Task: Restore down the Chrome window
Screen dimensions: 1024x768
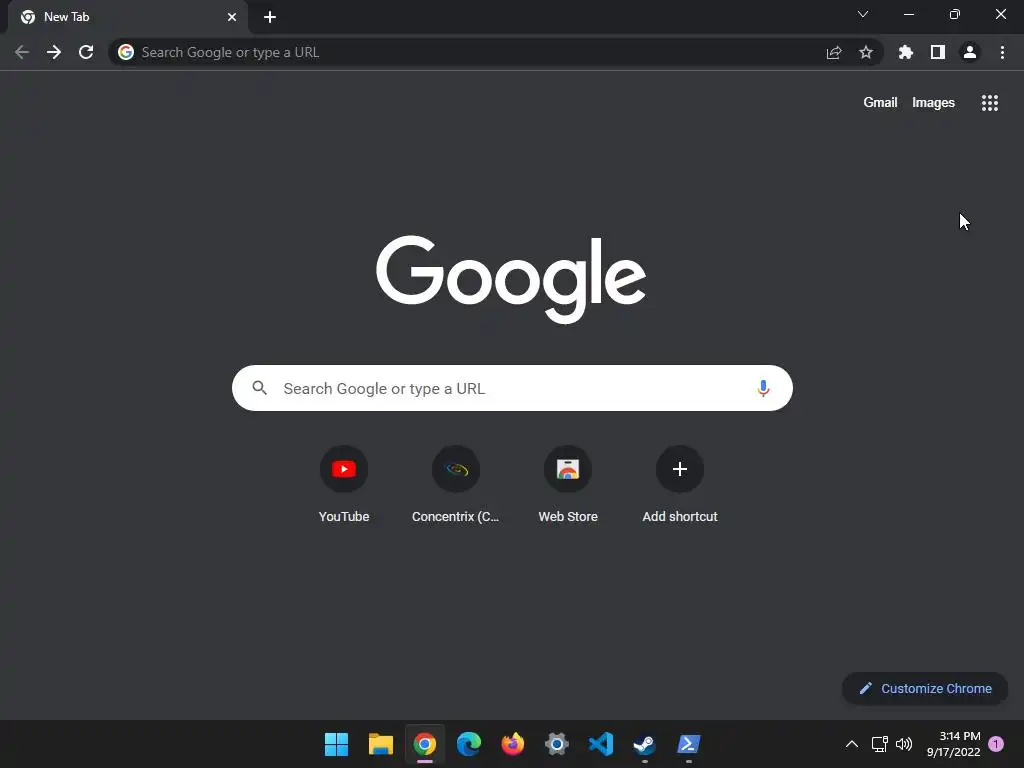Action: 955,14
